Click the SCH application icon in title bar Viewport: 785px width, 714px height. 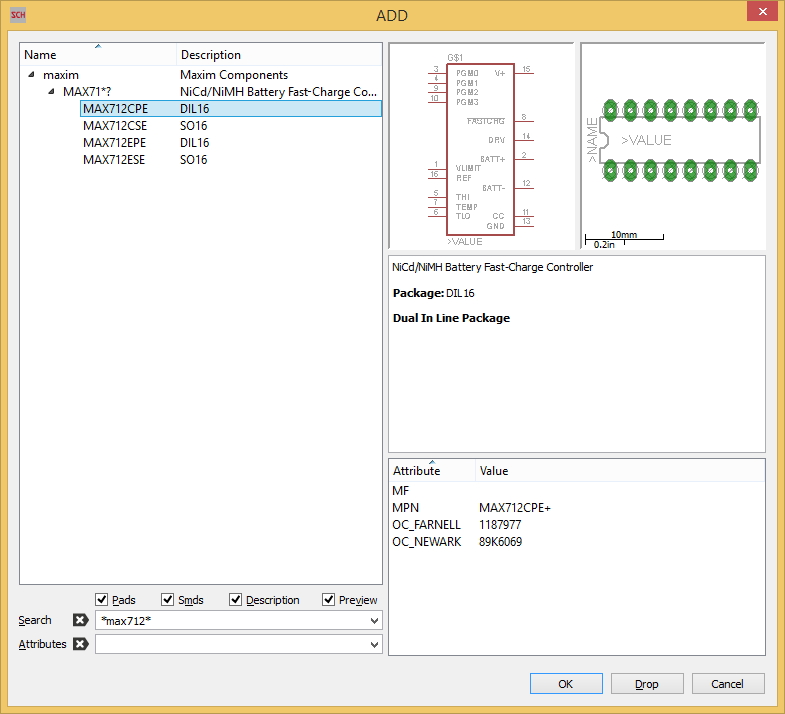[x=18, y=15]
